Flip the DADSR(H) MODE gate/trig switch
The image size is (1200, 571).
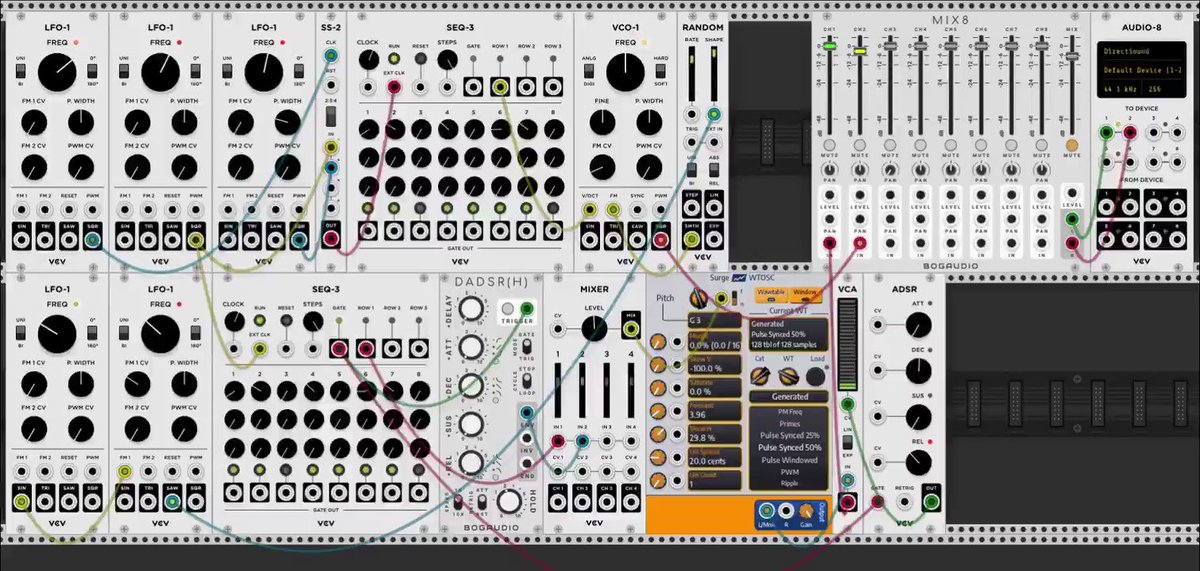pyautogui.click(x=526, y=346)
